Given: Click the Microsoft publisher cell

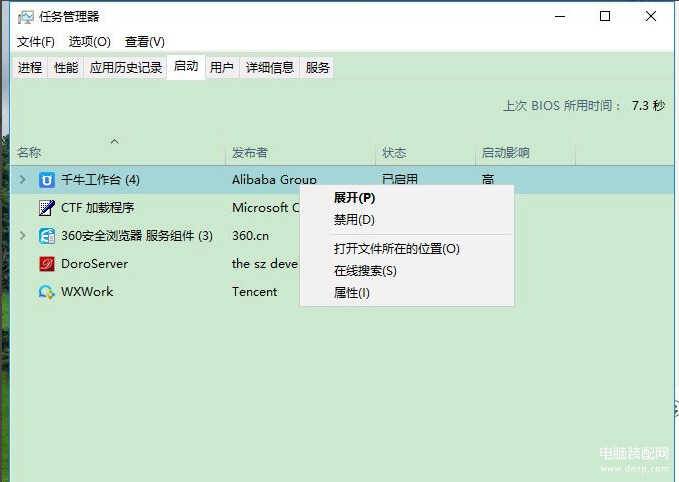Looking at the screenshot, I should coord(265,208).
